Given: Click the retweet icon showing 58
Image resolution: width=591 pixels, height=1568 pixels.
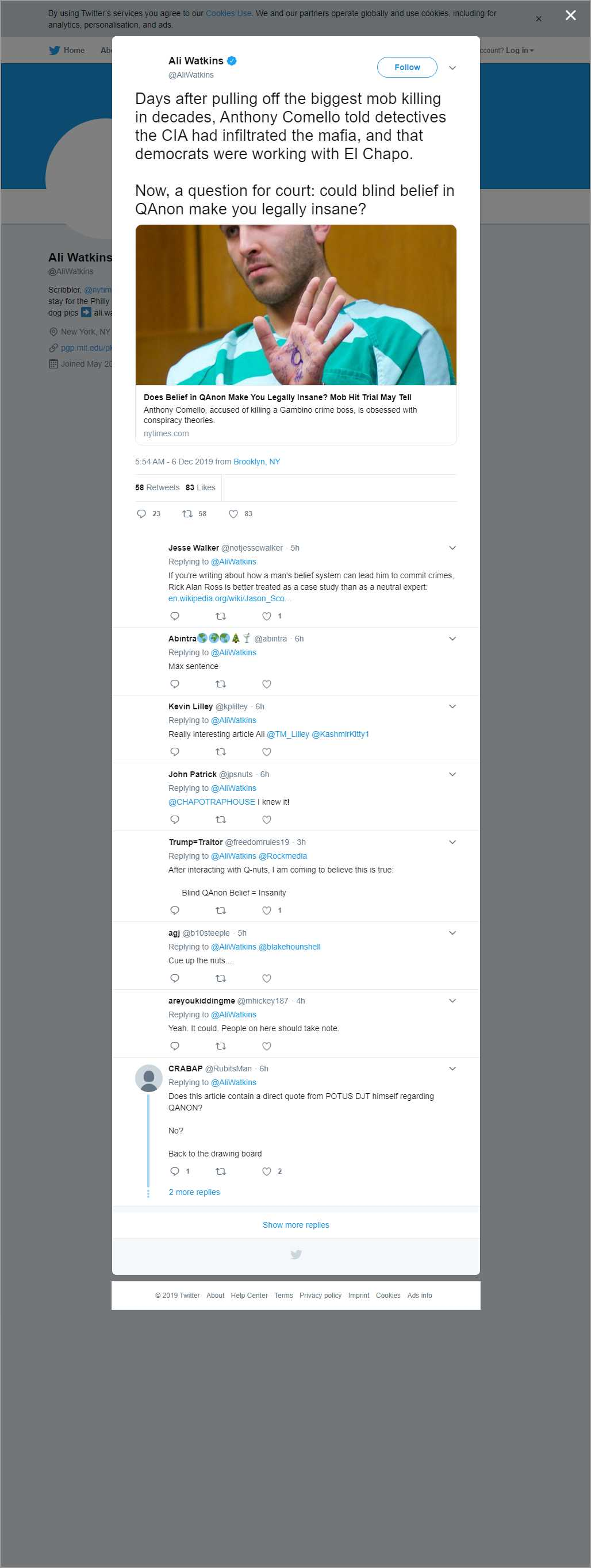Looking at the screenshot, I should coord(187,514).
